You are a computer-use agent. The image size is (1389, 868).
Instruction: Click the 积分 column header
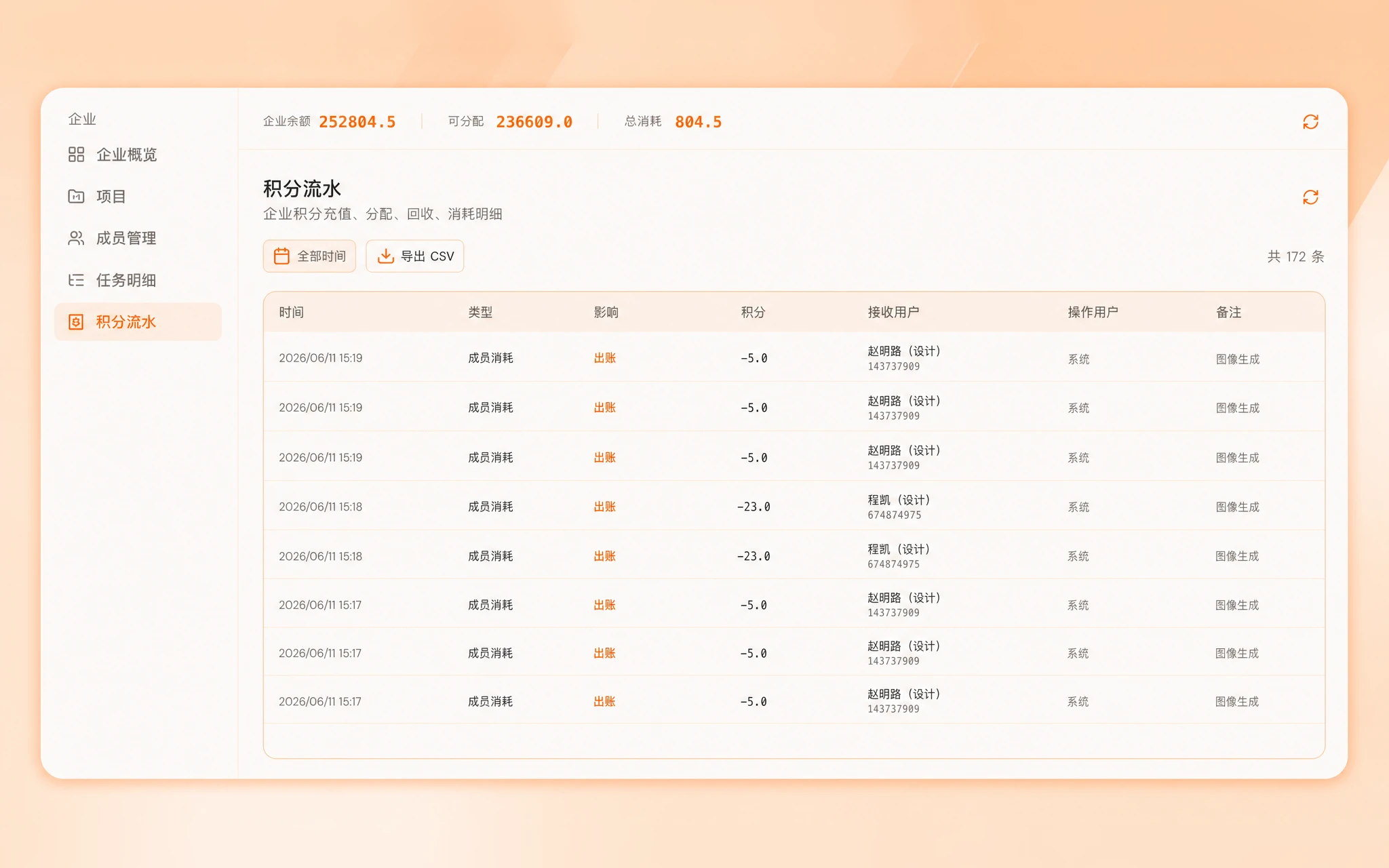pyautogui.click(x=754, y=312)
